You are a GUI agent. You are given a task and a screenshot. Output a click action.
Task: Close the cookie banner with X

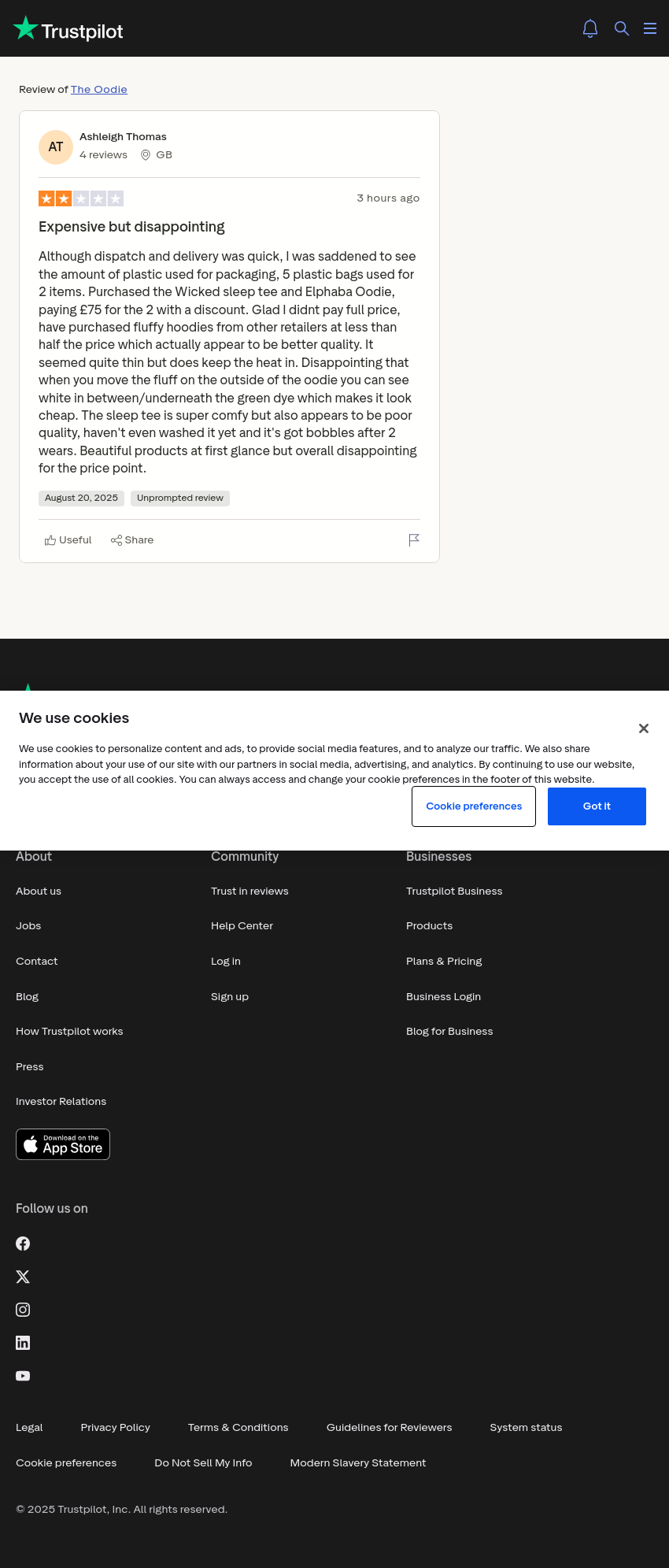[644, 728]
